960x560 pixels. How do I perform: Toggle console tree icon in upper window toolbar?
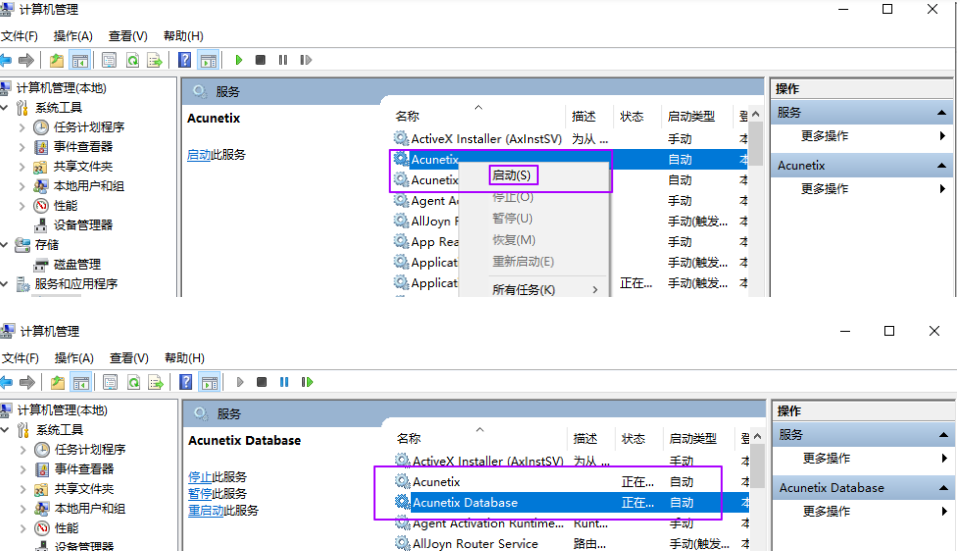tap(80, 60)
